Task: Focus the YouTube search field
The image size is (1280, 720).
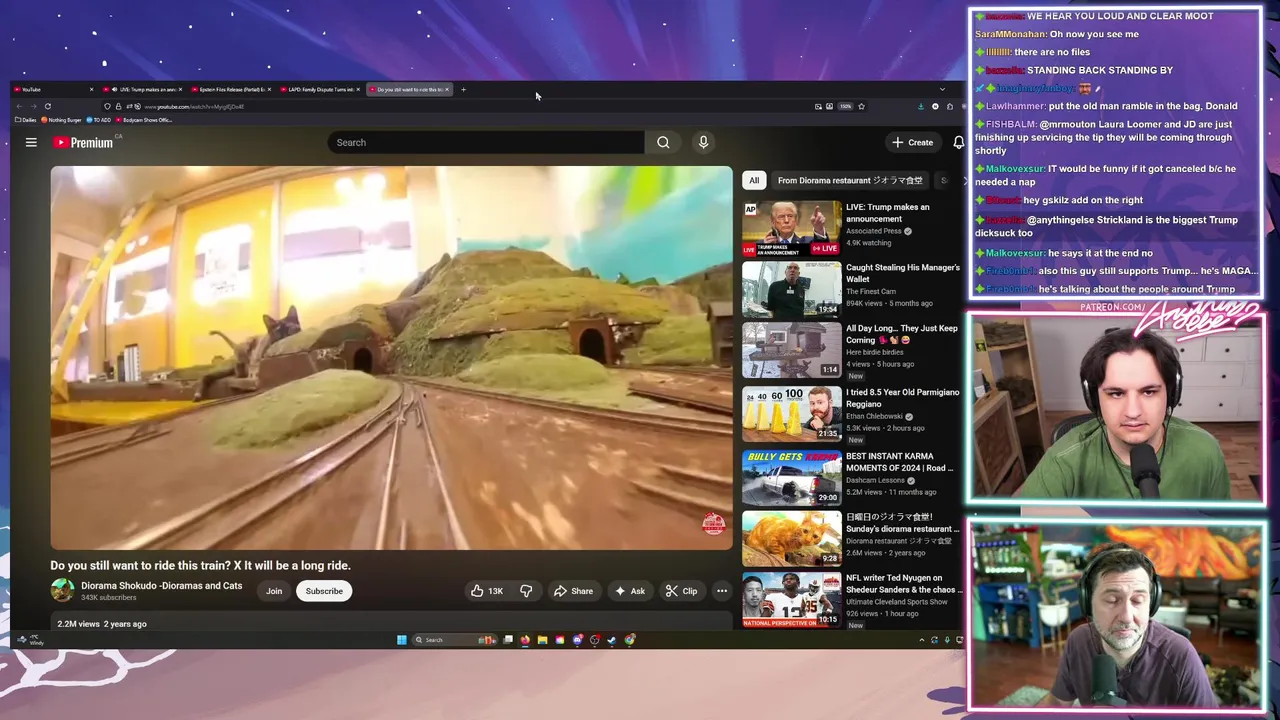Action: (x=486, y=142)
